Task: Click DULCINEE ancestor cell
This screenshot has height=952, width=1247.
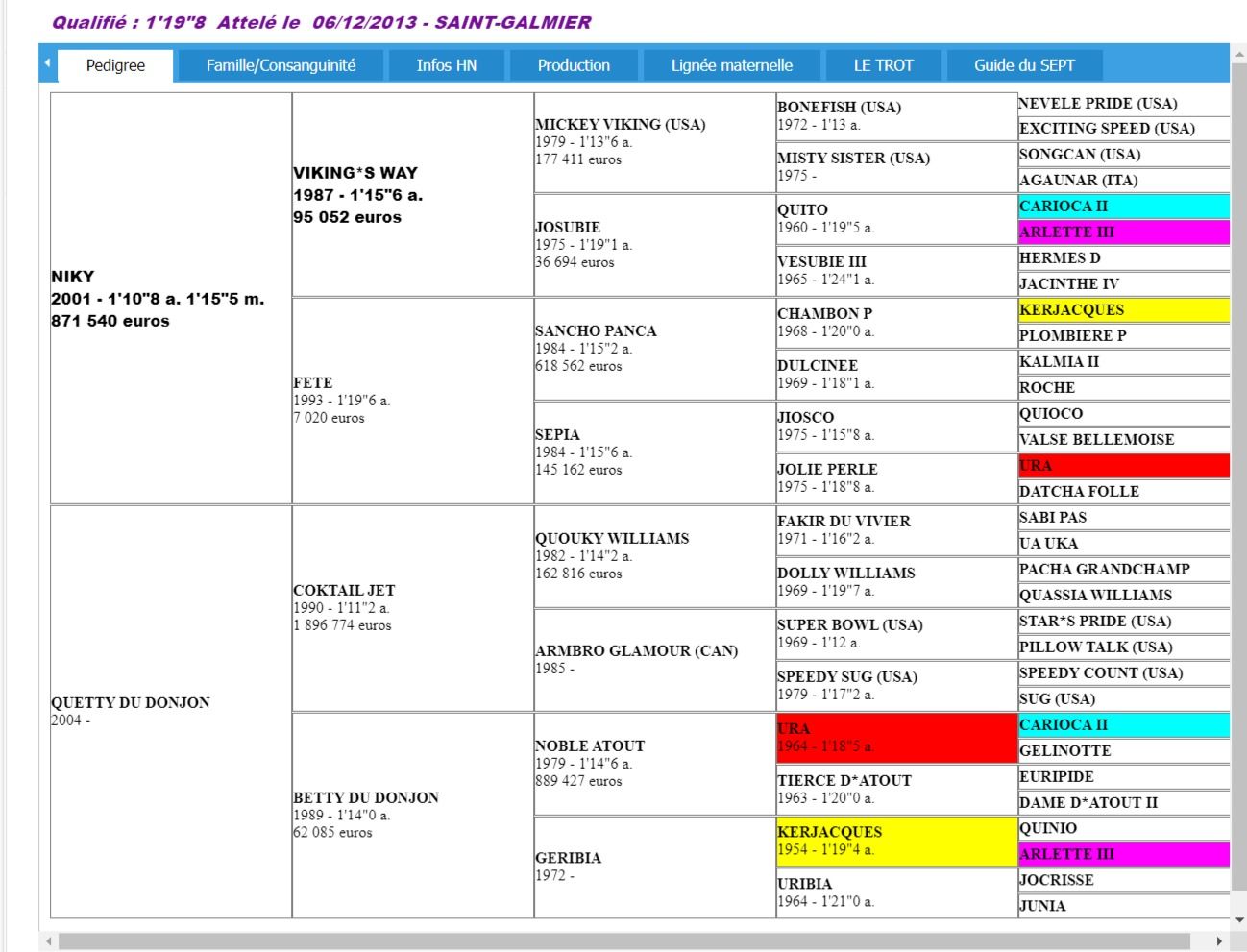Action: click(x=897, y=375)
